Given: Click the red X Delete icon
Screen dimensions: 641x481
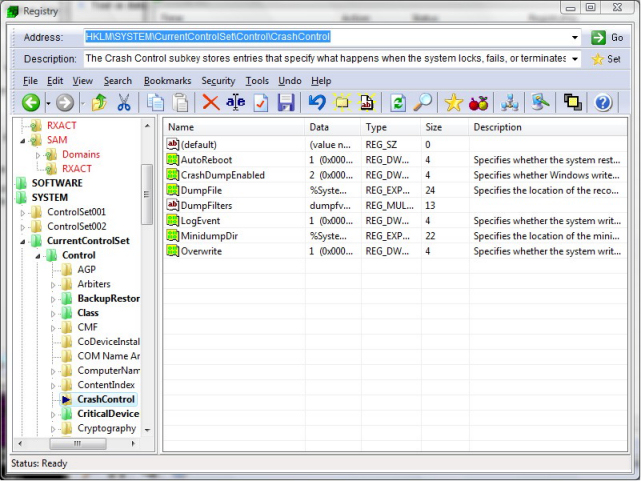Looking at the screenshot, I should tap(211, 102).
